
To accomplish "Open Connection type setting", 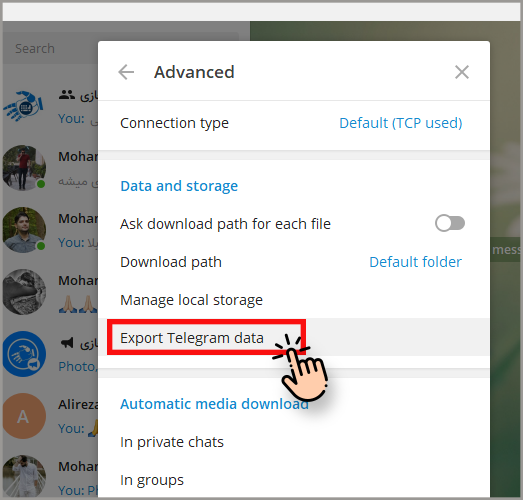I will (294, 123).
